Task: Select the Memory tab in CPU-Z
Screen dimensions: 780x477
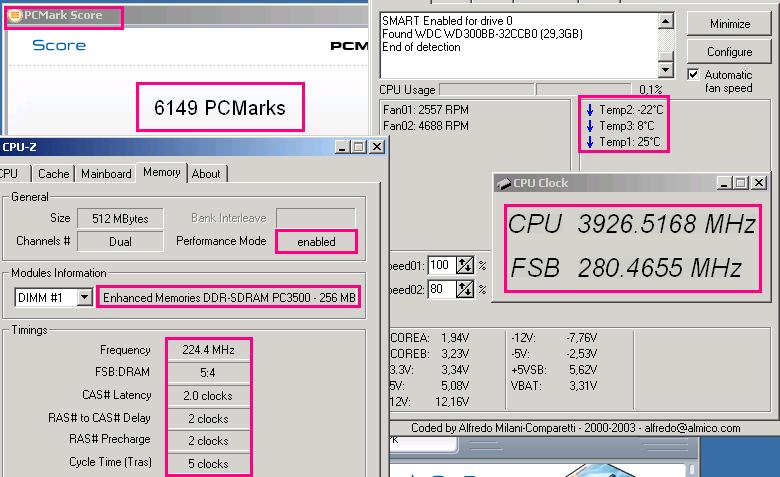Action: click(162, 172)
